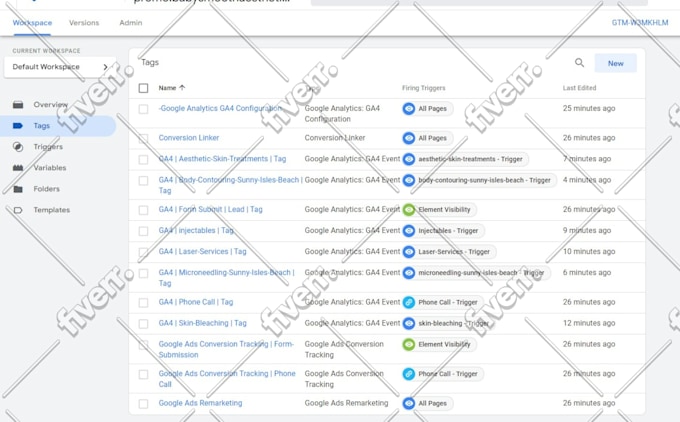680x422 pixels.
Task: Click the All Pages eye icon for Conversion Linker
Action: click(409, 138)
